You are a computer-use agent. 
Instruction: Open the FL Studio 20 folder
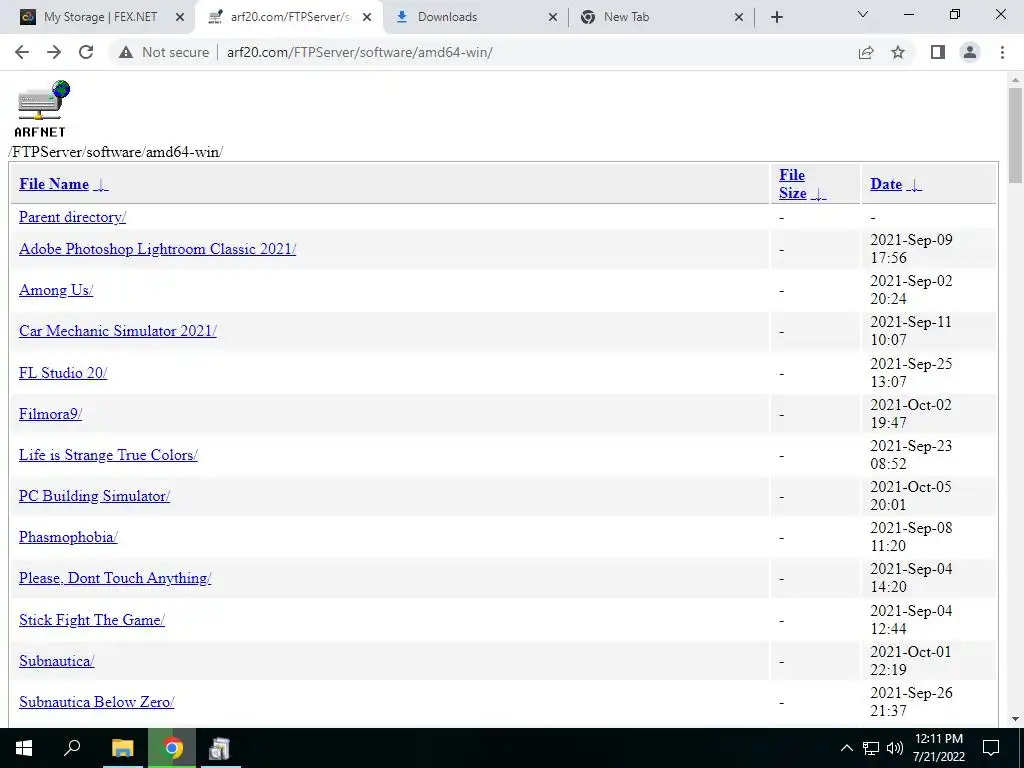pos(63,373)
